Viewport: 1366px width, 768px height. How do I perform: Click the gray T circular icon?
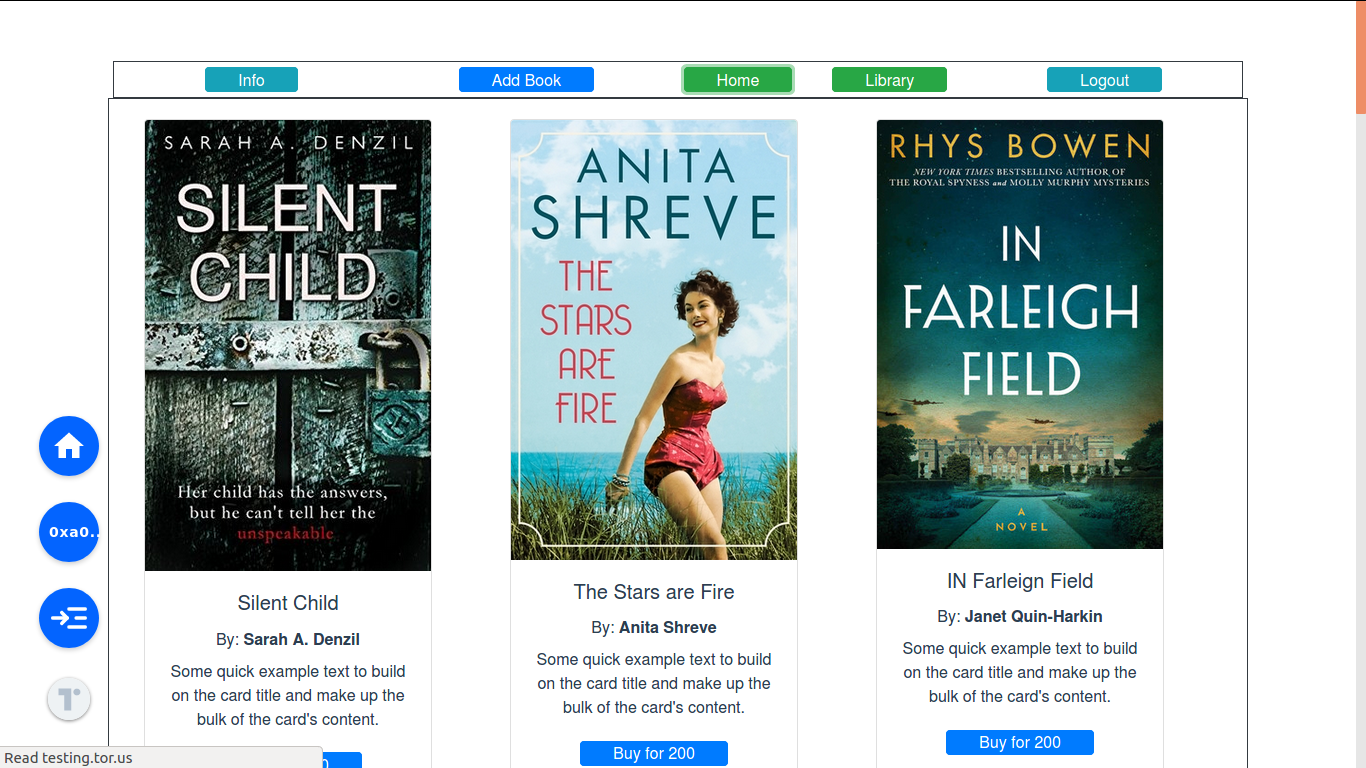pyautogui.click(x=69, y=698)
